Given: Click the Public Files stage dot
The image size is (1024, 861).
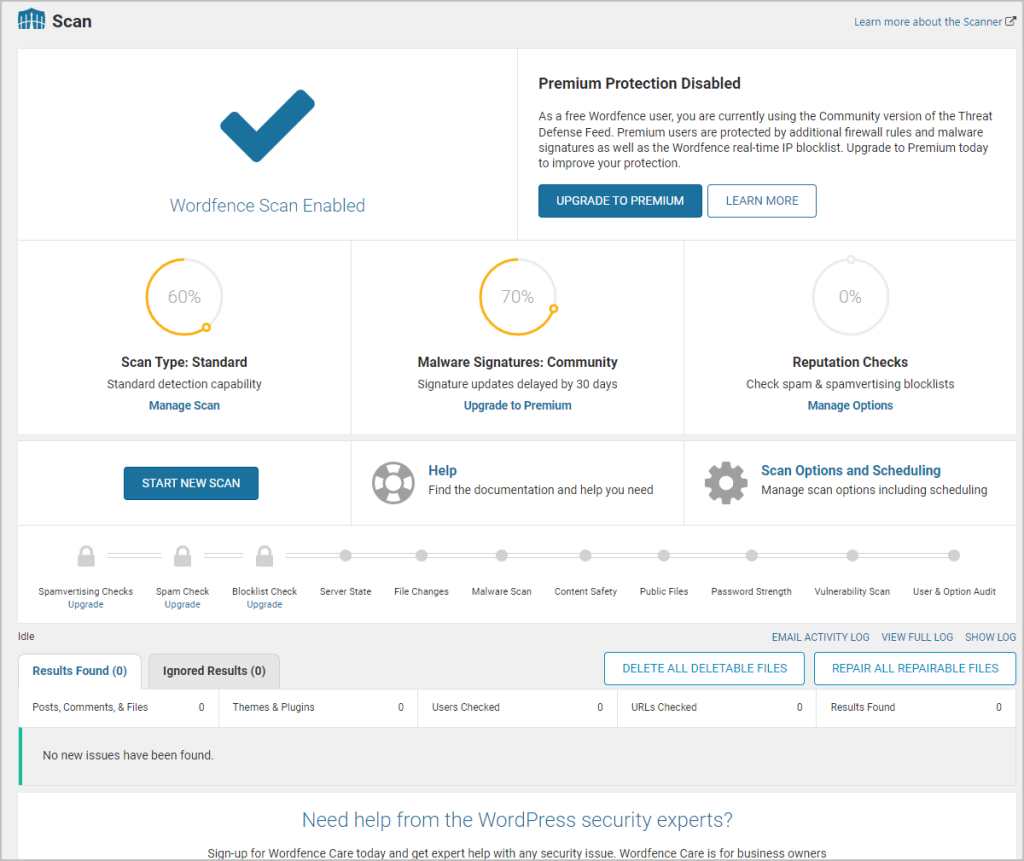Looking at the screenshot, I should coord(664,555).
